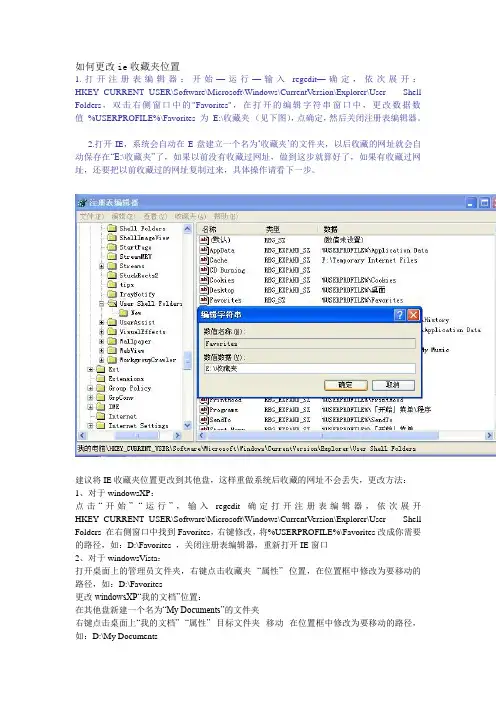The height and width of the screenshot is (702, 496).
Task: Click the Internet folder icon in tree
Action: click(x=101, y=416)
